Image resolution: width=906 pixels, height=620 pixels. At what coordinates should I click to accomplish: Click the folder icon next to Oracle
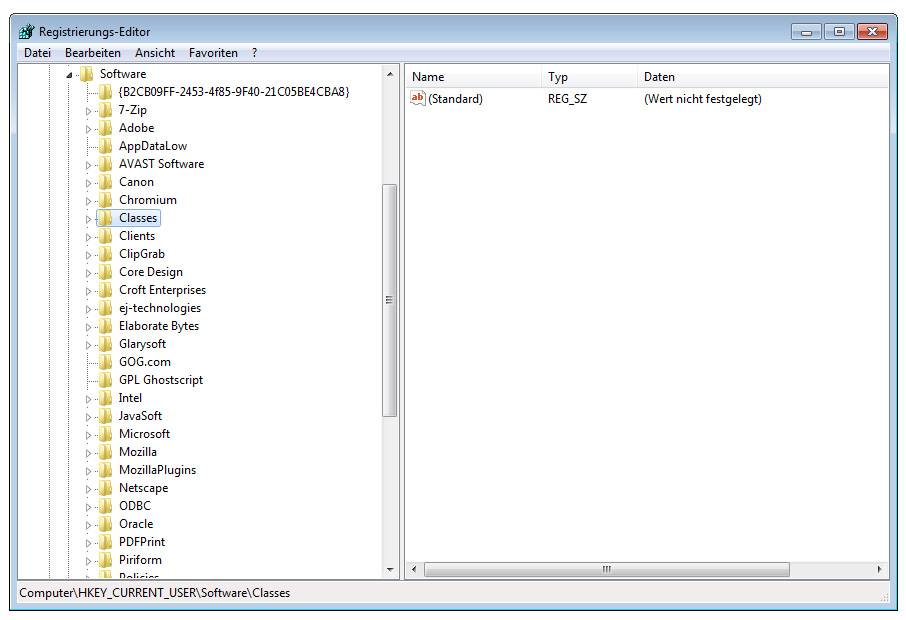[x=105, y=524]
